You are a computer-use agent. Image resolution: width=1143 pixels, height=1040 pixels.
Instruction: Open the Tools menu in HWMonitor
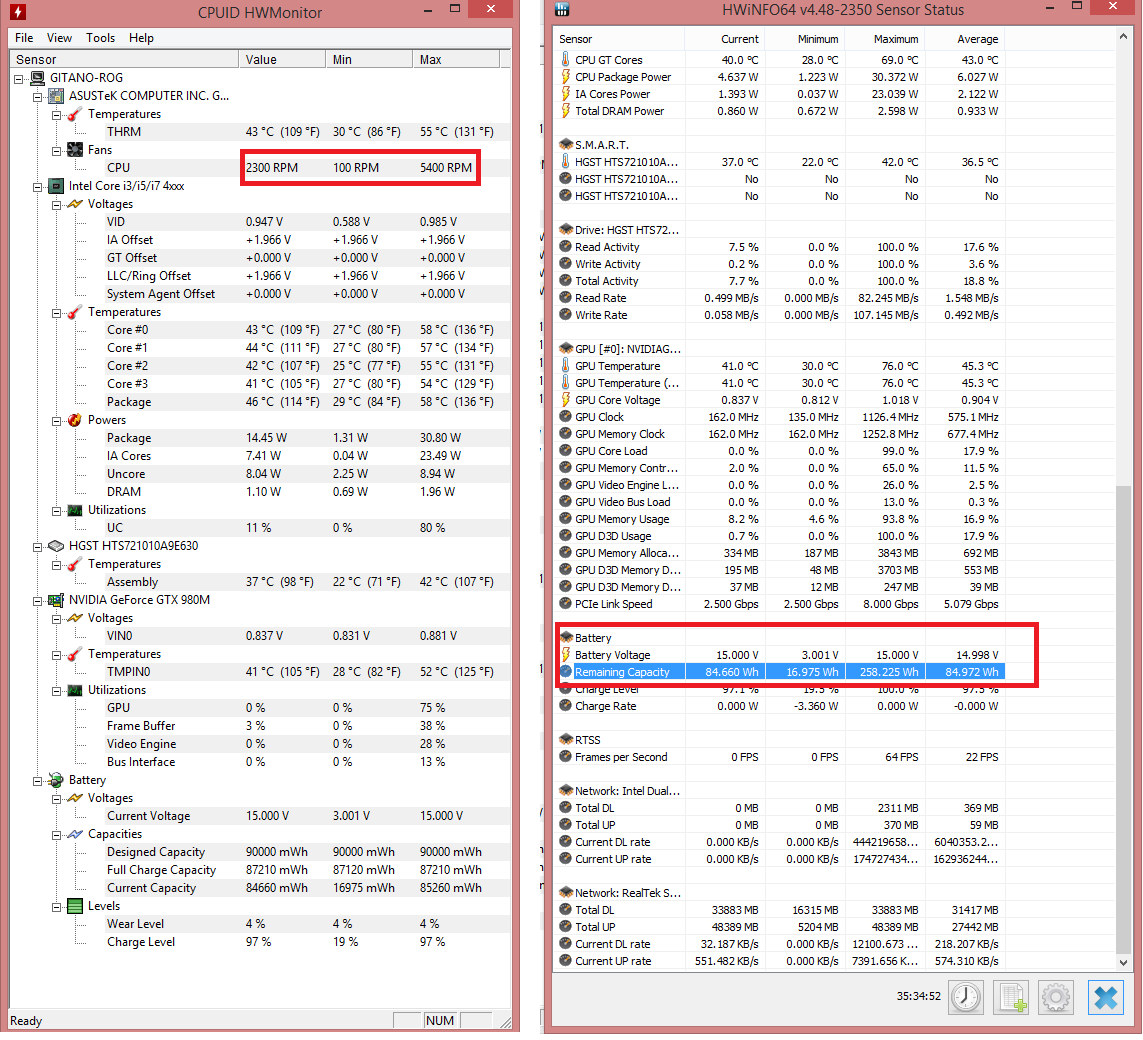(100, 38)
